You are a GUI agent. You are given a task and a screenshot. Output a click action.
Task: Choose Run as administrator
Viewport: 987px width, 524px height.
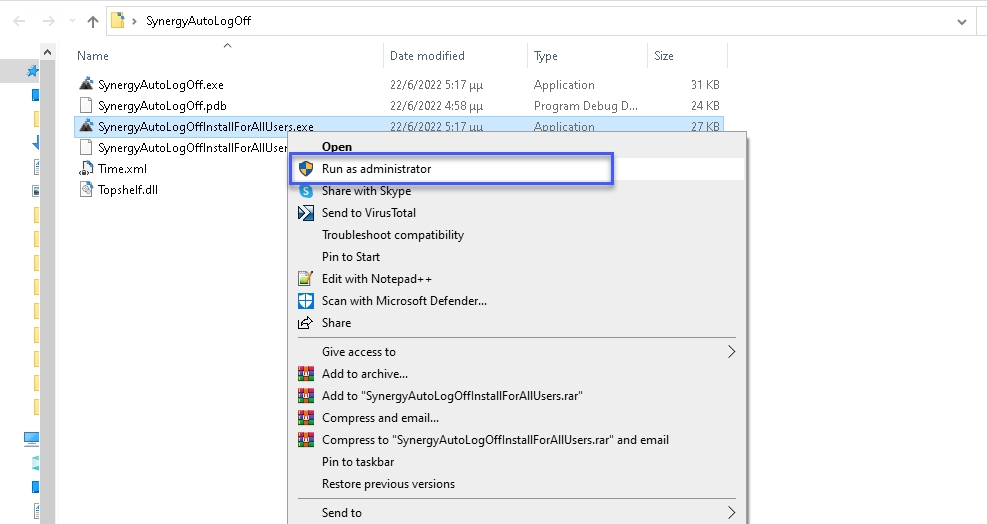pos(376,169)
